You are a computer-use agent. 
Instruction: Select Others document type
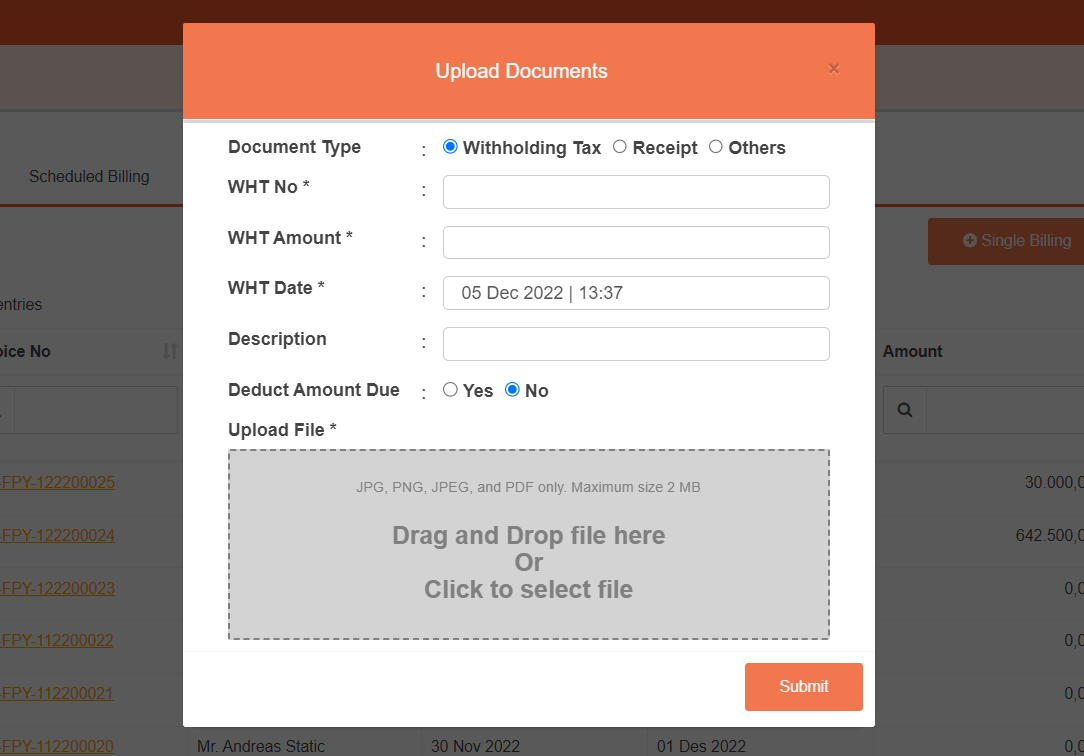[x=716, y=147]
